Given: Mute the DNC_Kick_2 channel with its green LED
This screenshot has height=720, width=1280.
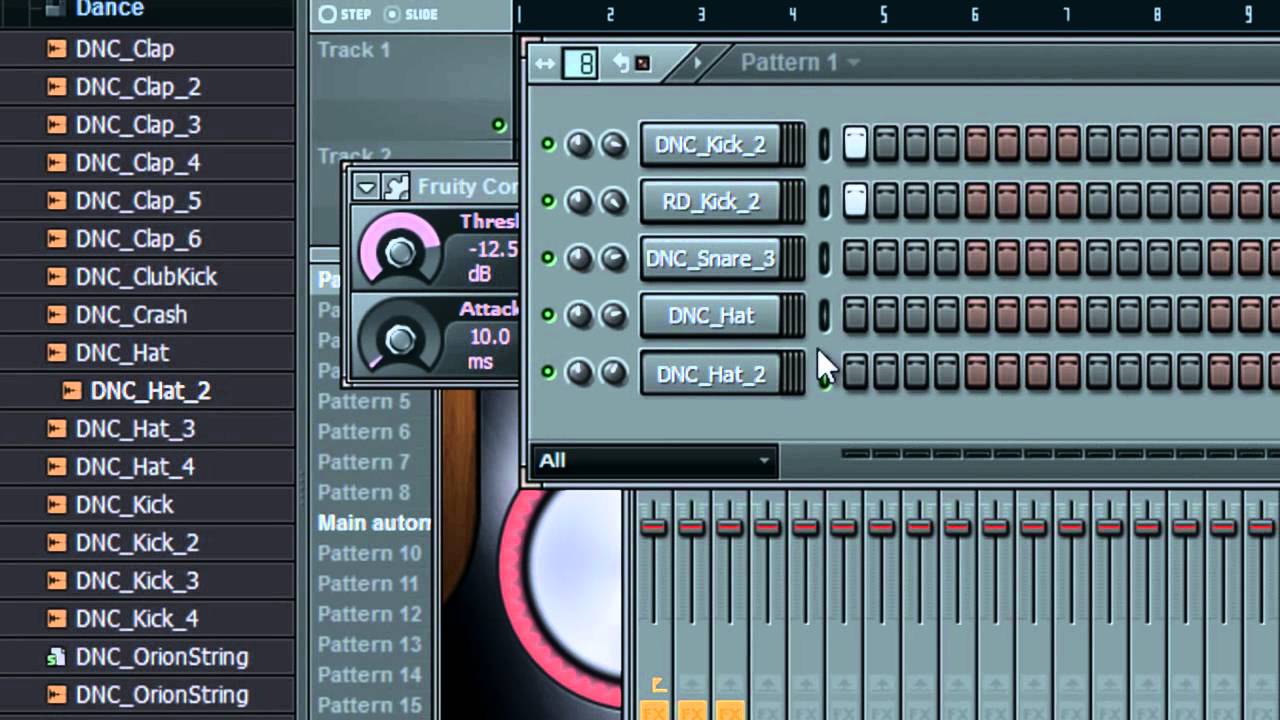Looking at the screenshot, I should click(x=548, y=144).
